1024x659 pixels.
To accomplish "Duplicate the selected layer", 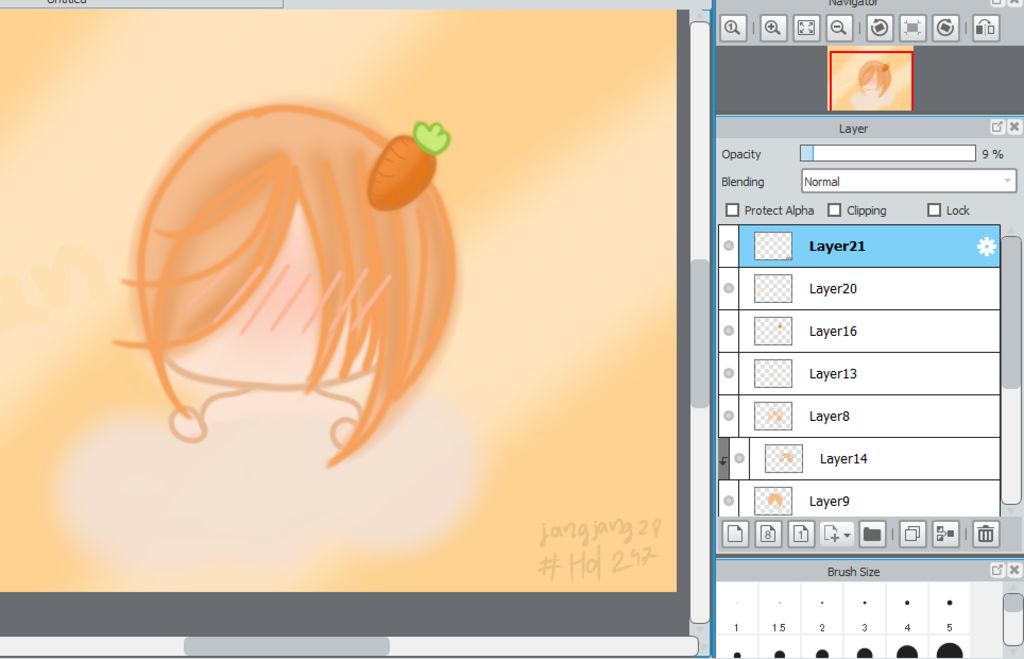I will click(x=912, y=534).
